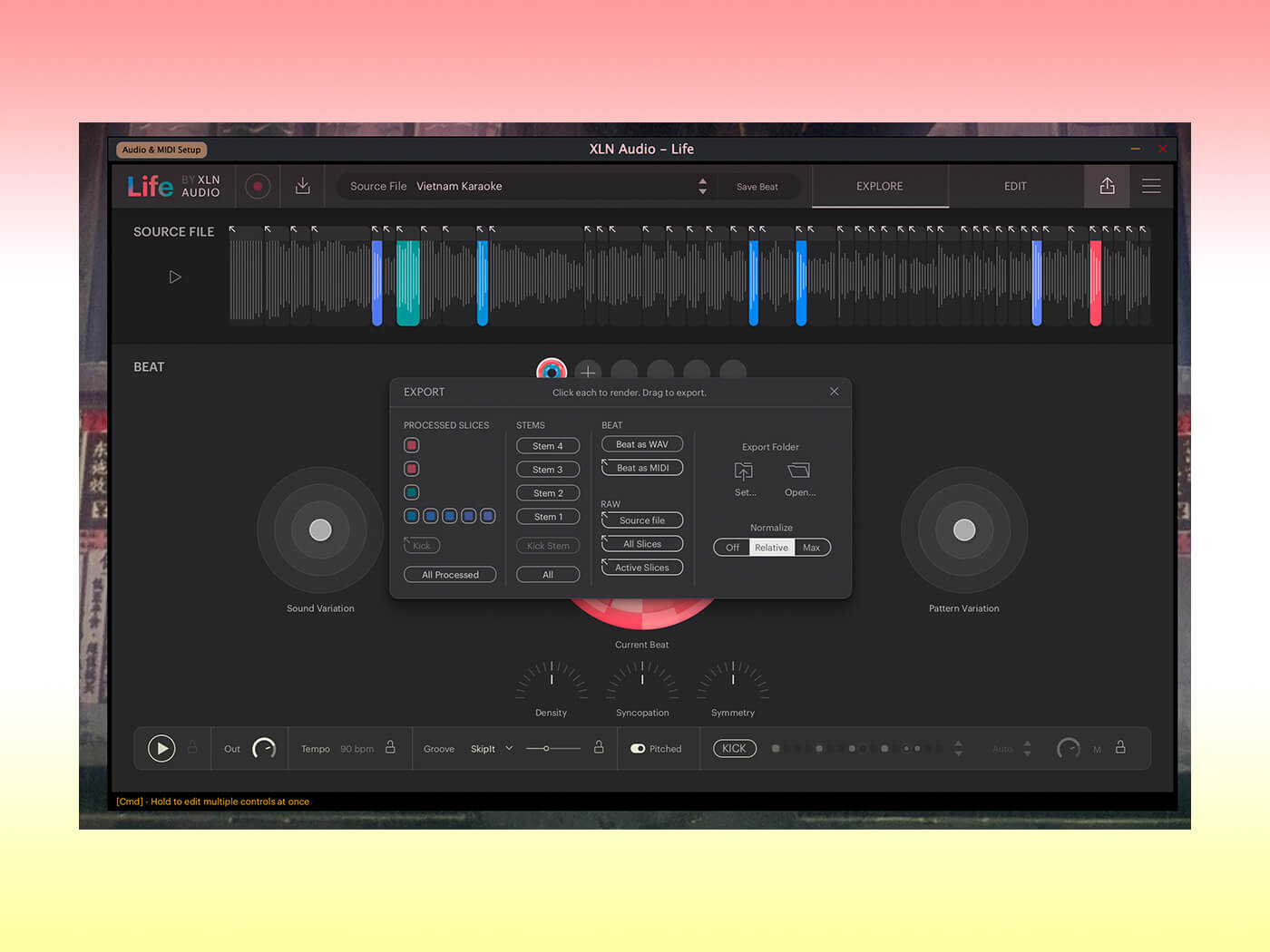This screenshot has height=952, width=1270.
Task: Select the active beat slot circle
Action: tap(552, 371)
